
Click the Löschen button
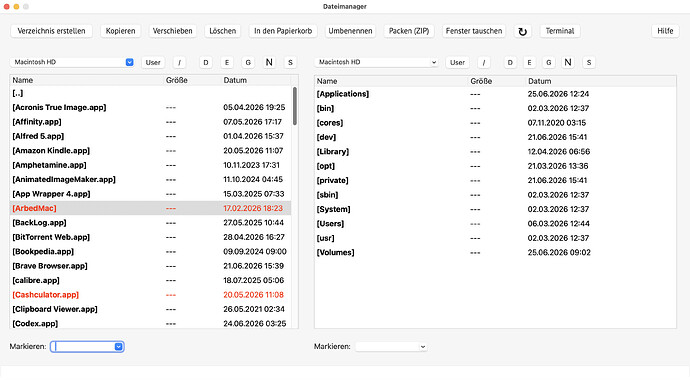point(223,31)
